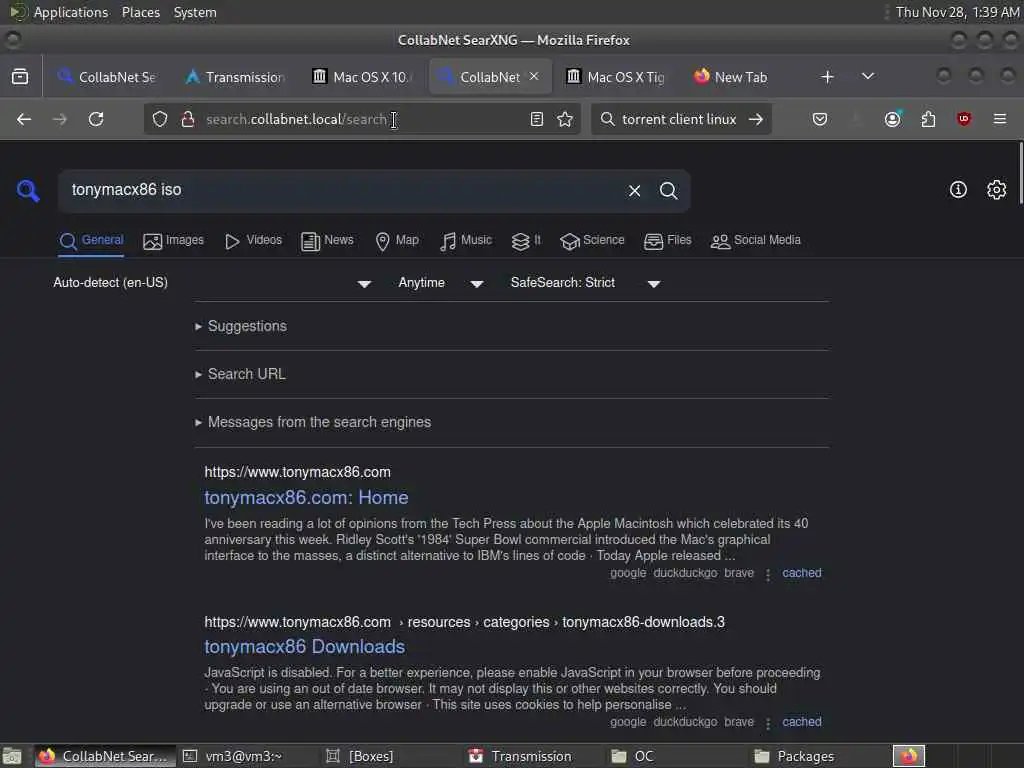Clear the search query with X icon
This screenshot has height=768, width=1024.
click(x=634, y=191)
